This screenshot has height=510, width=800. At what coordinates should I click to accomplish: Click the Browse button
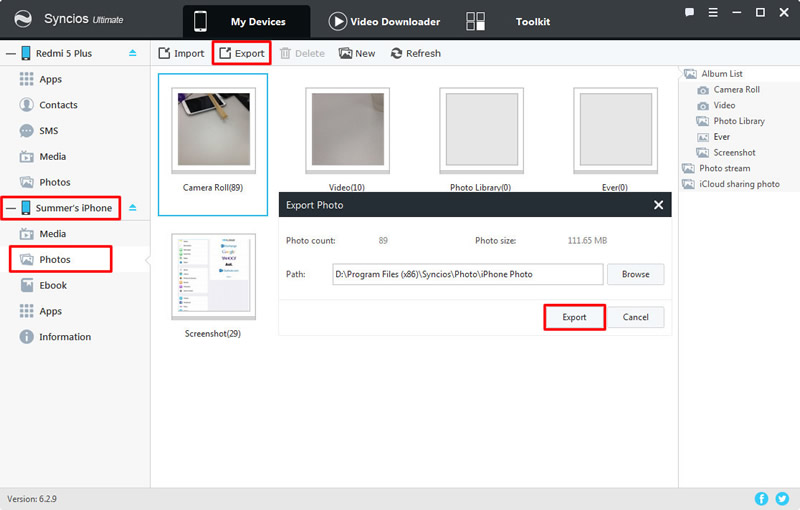[x=635, y=274]
